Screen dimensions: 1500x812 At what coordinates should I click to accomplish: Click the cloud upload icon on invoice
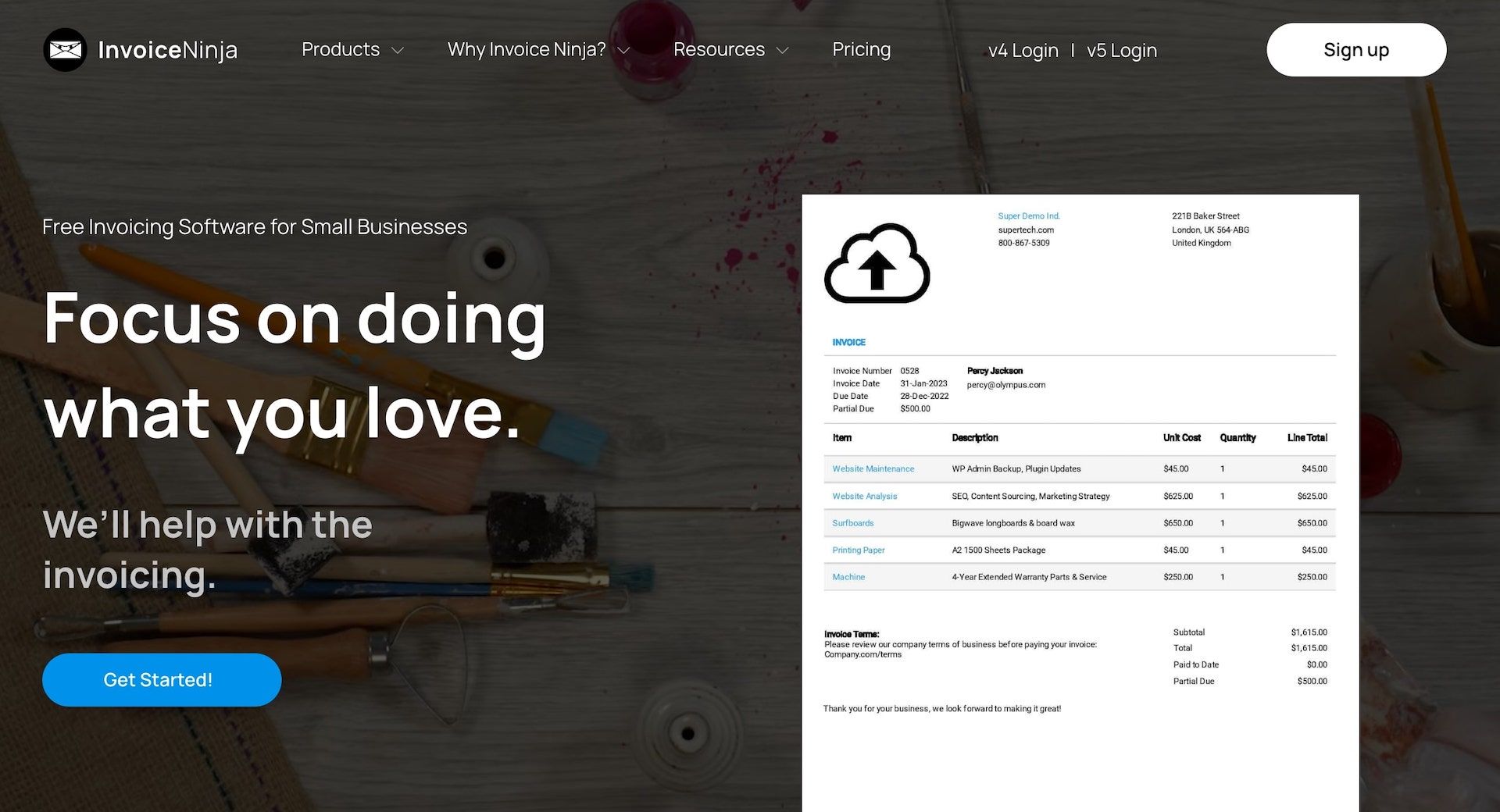[877, 264]
